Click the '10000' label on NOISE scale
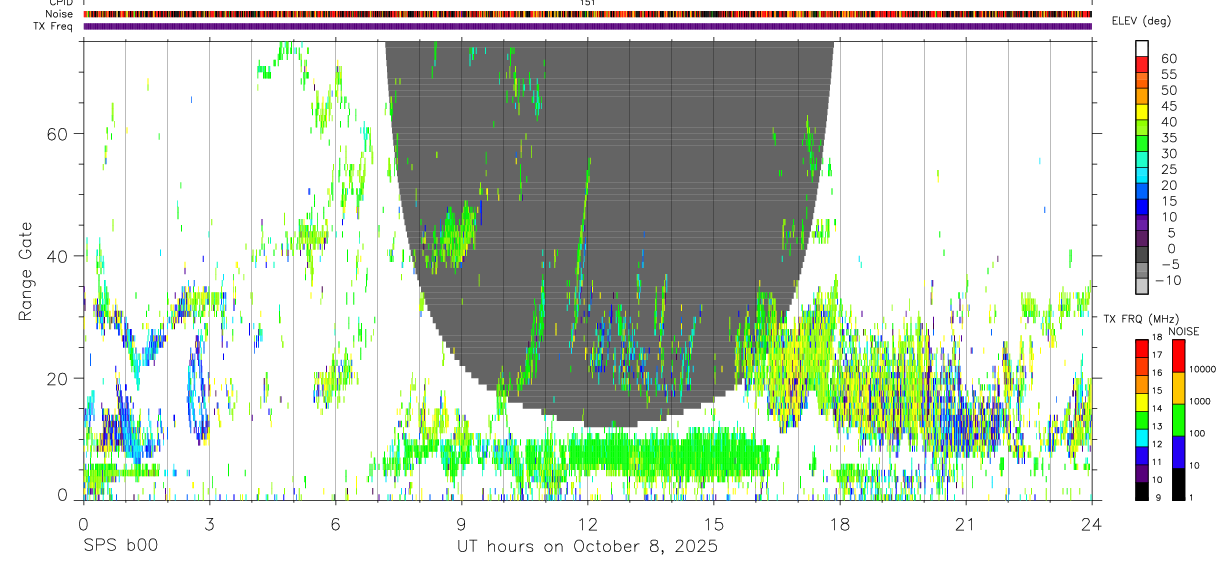Screen dimensions: 1228x567 1201,369
